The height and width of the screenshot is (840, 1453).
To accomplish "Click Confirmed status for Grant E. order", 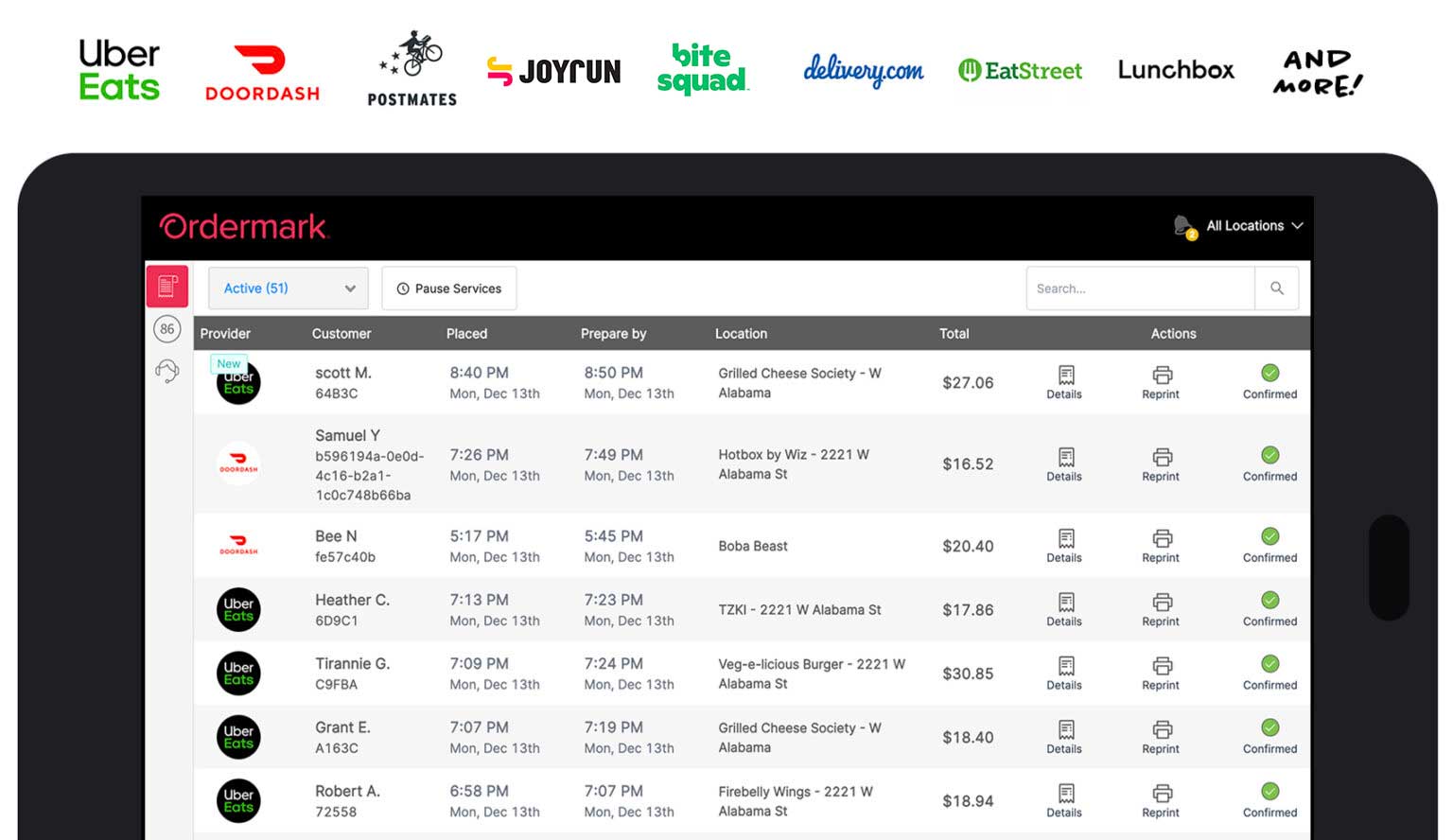I will point(1270,737).
